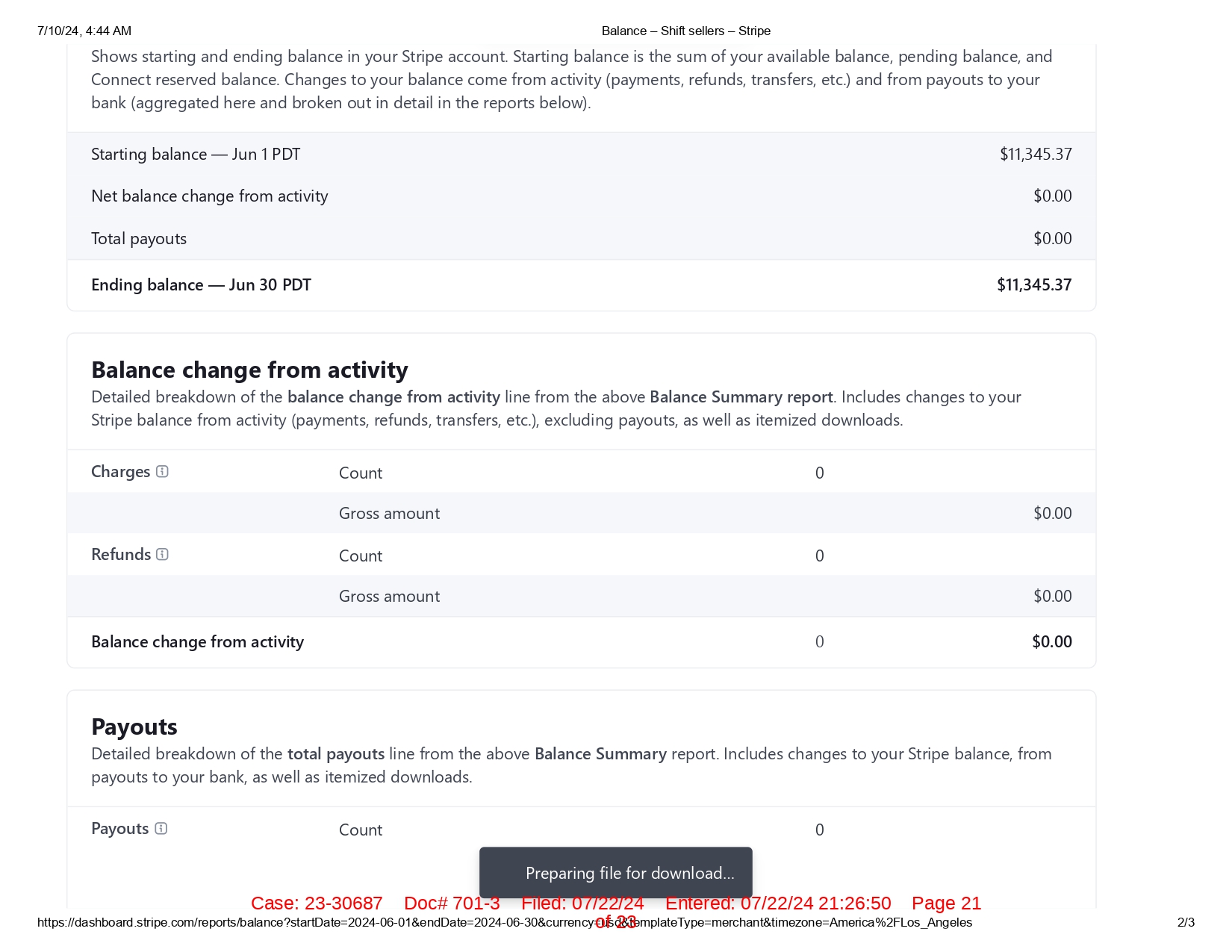Image resolution: width=1232 pixels, height=952 pixels.
Task: Click the Refunds Gross amount $0.00 value
Action: click(x=1052, y=597)
